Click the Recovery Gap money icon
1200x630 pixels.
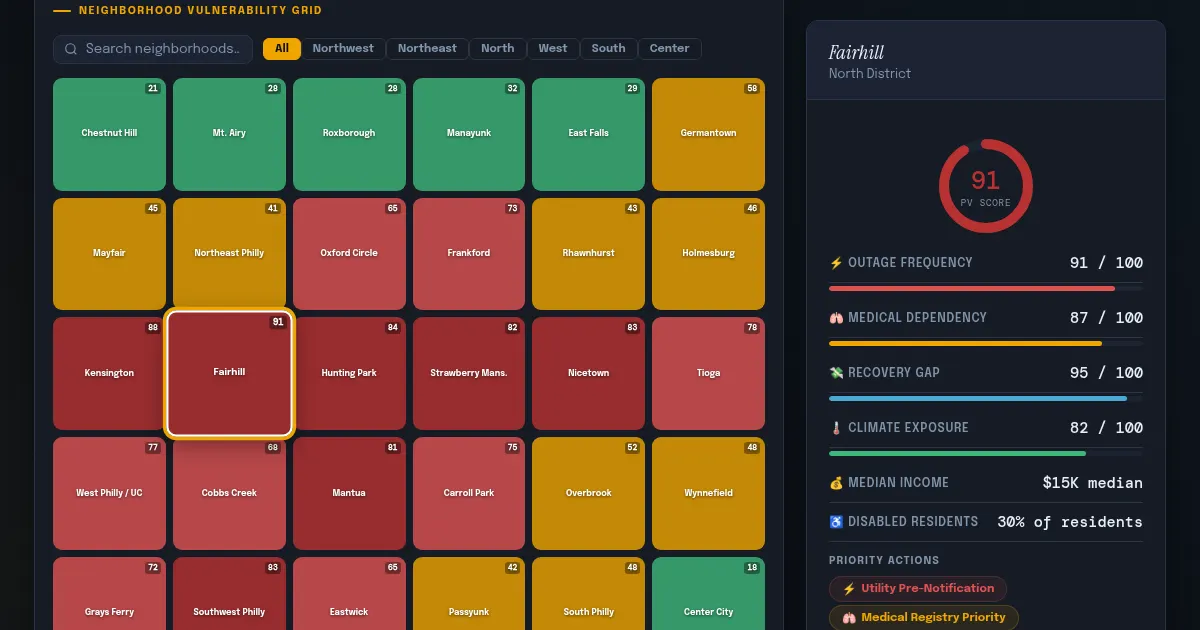point(836,373)
